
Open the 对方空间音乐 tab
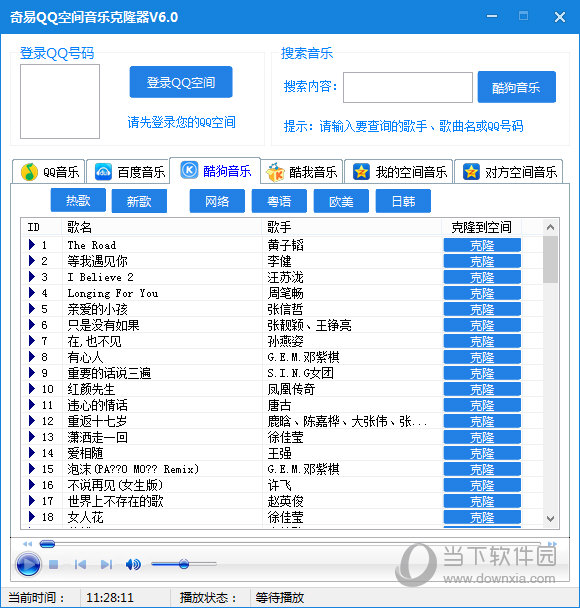click(509, 172)
